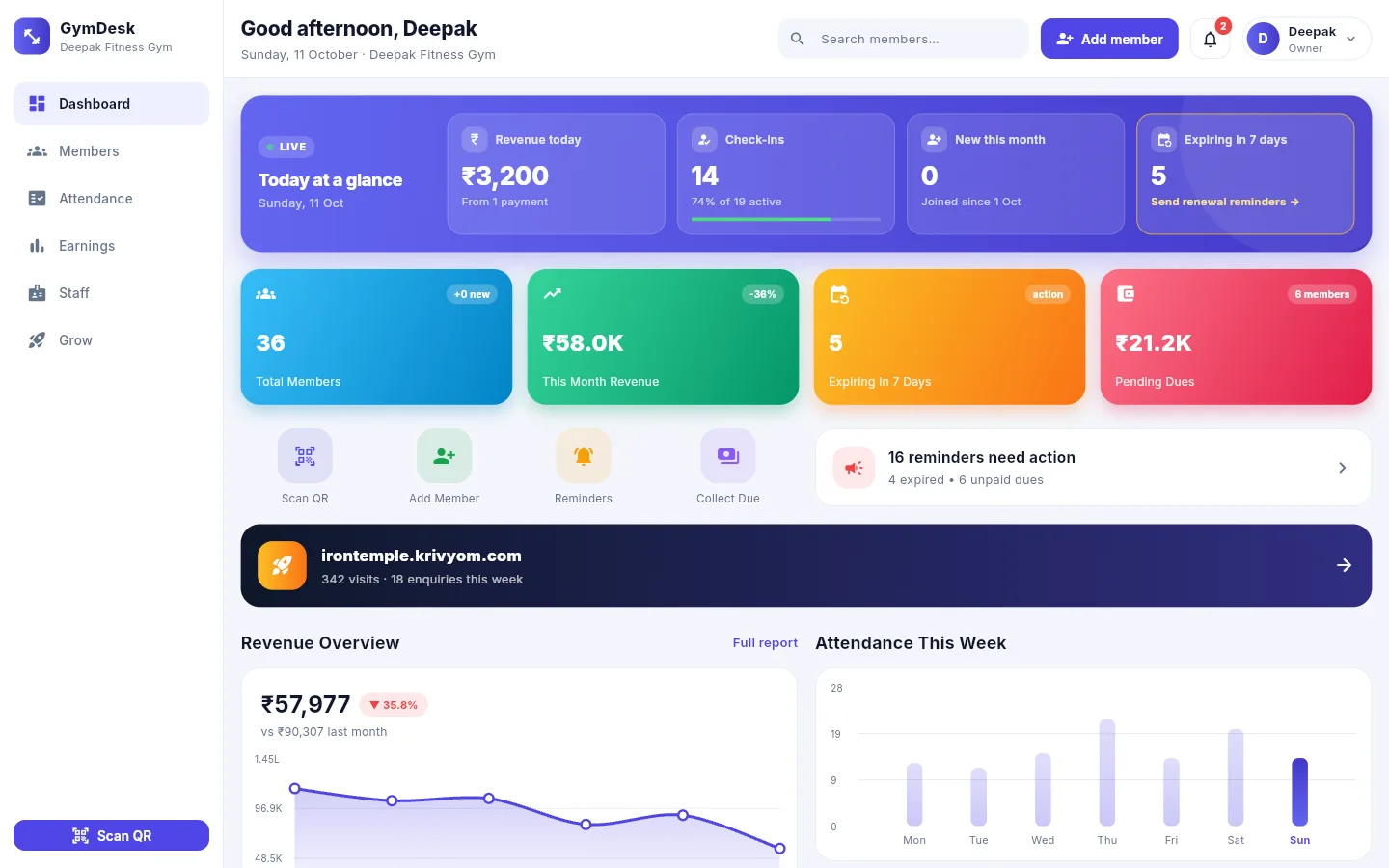Click the last revenue chart data point
Image resolution: width=1389 pixels, height=868 pixels.
pos(780,849)
